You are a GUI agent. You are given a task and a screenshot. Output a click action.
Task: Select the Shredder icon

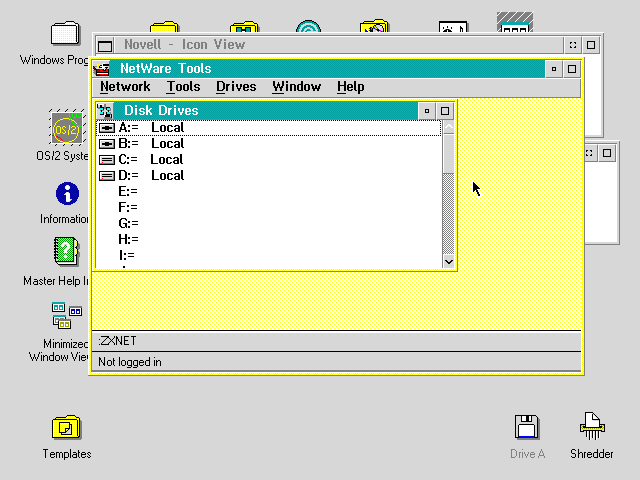point(592,426)
